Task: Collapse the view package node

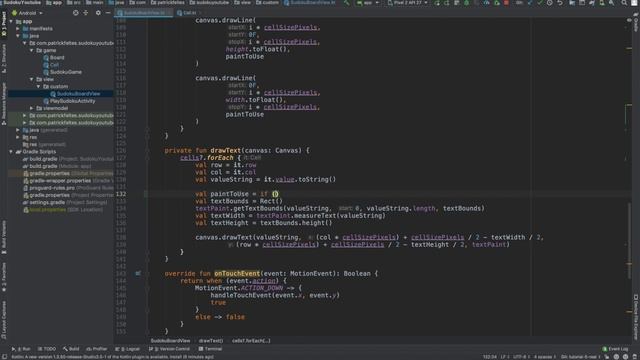Action: (32, 79)
